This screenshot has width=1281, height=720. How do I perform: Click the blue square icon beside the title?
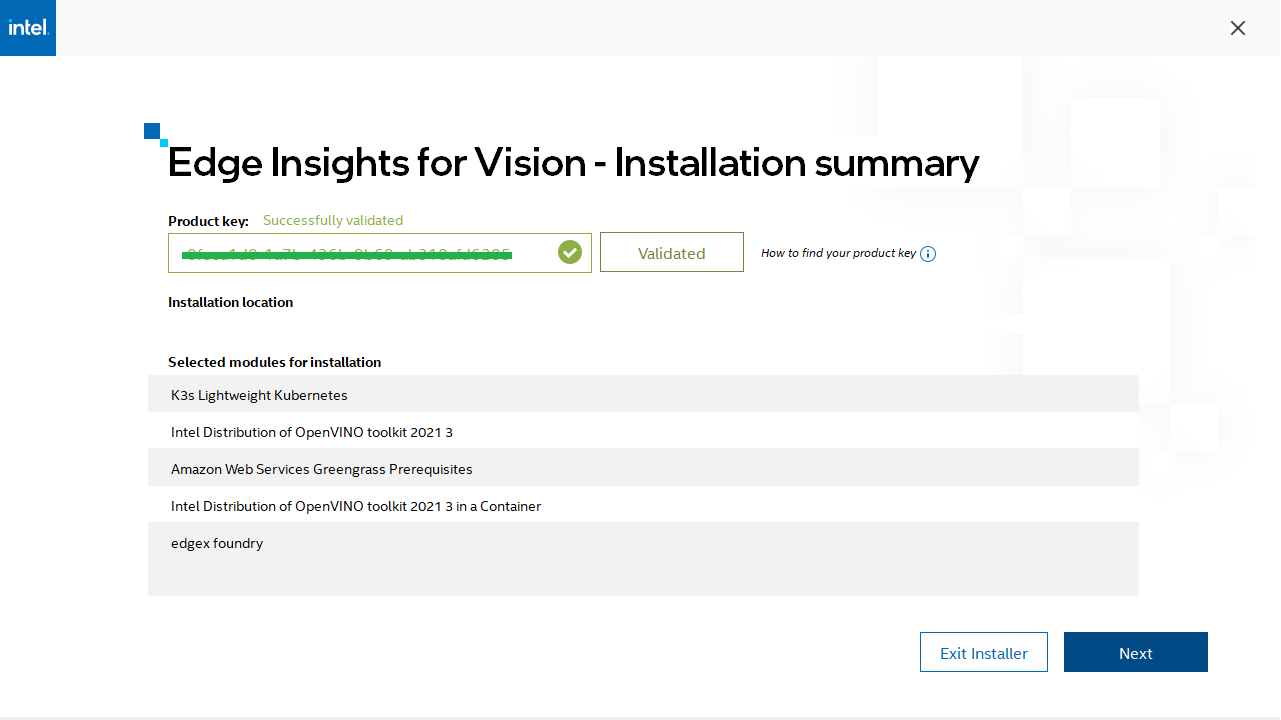point(154,133)
